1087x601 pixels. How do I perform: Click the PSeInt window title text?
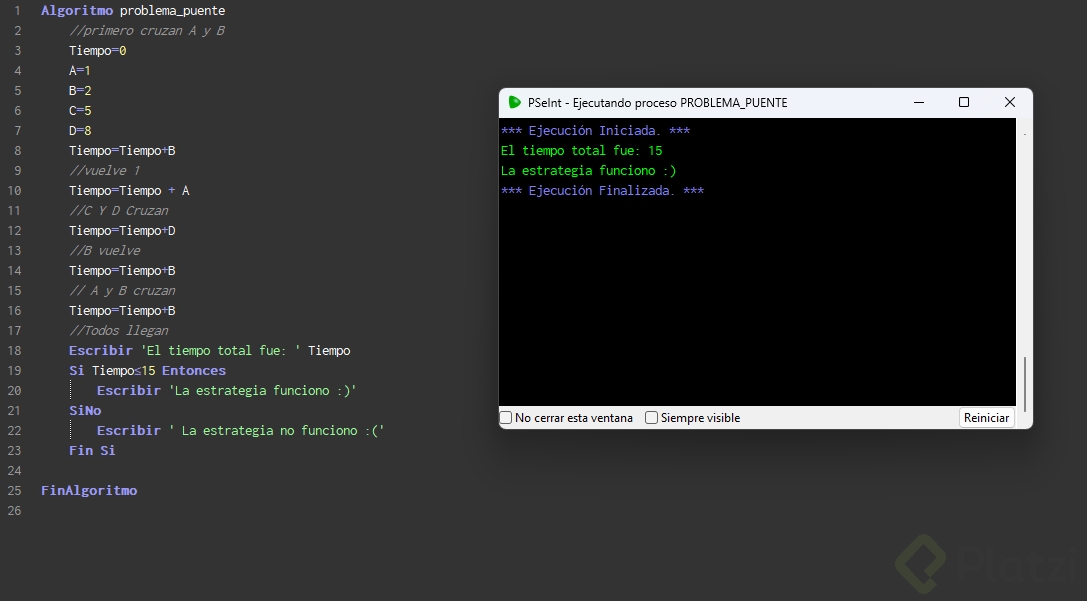tap(657, 103)
